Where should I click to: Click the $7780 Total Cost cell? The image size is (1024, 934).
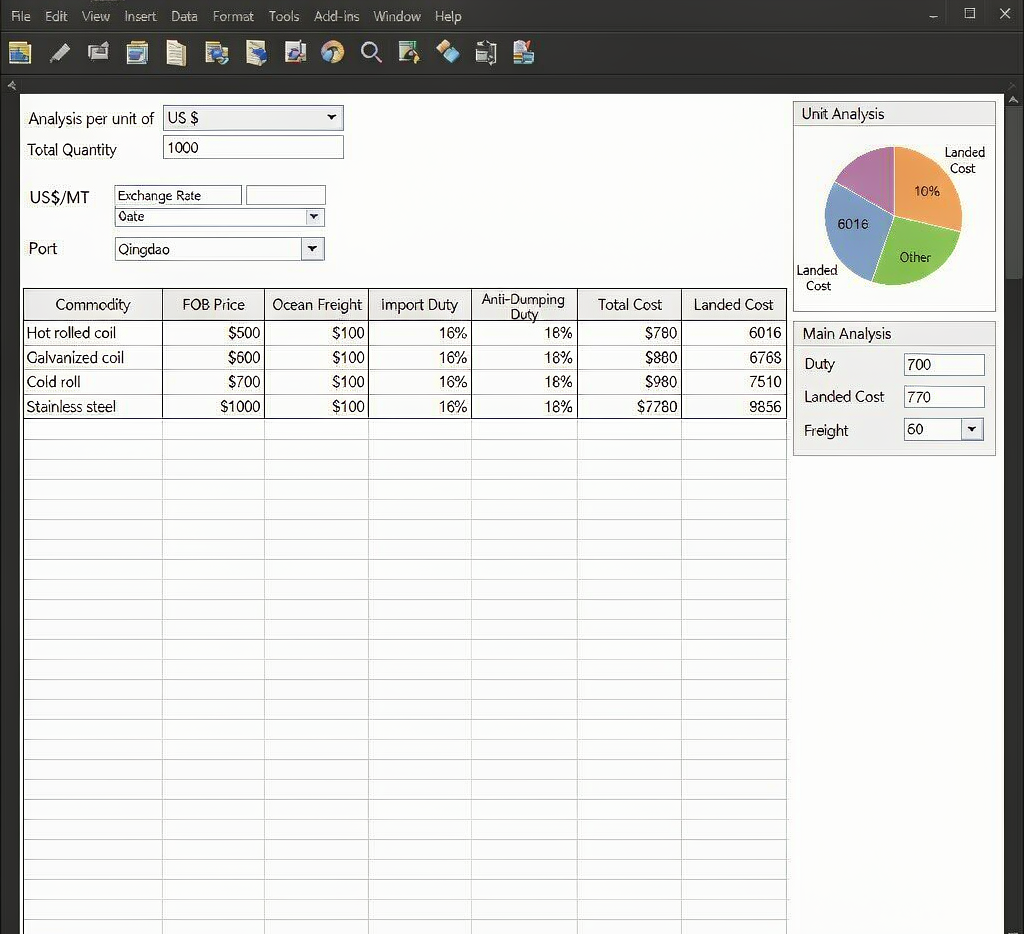[x=630, y=406]
